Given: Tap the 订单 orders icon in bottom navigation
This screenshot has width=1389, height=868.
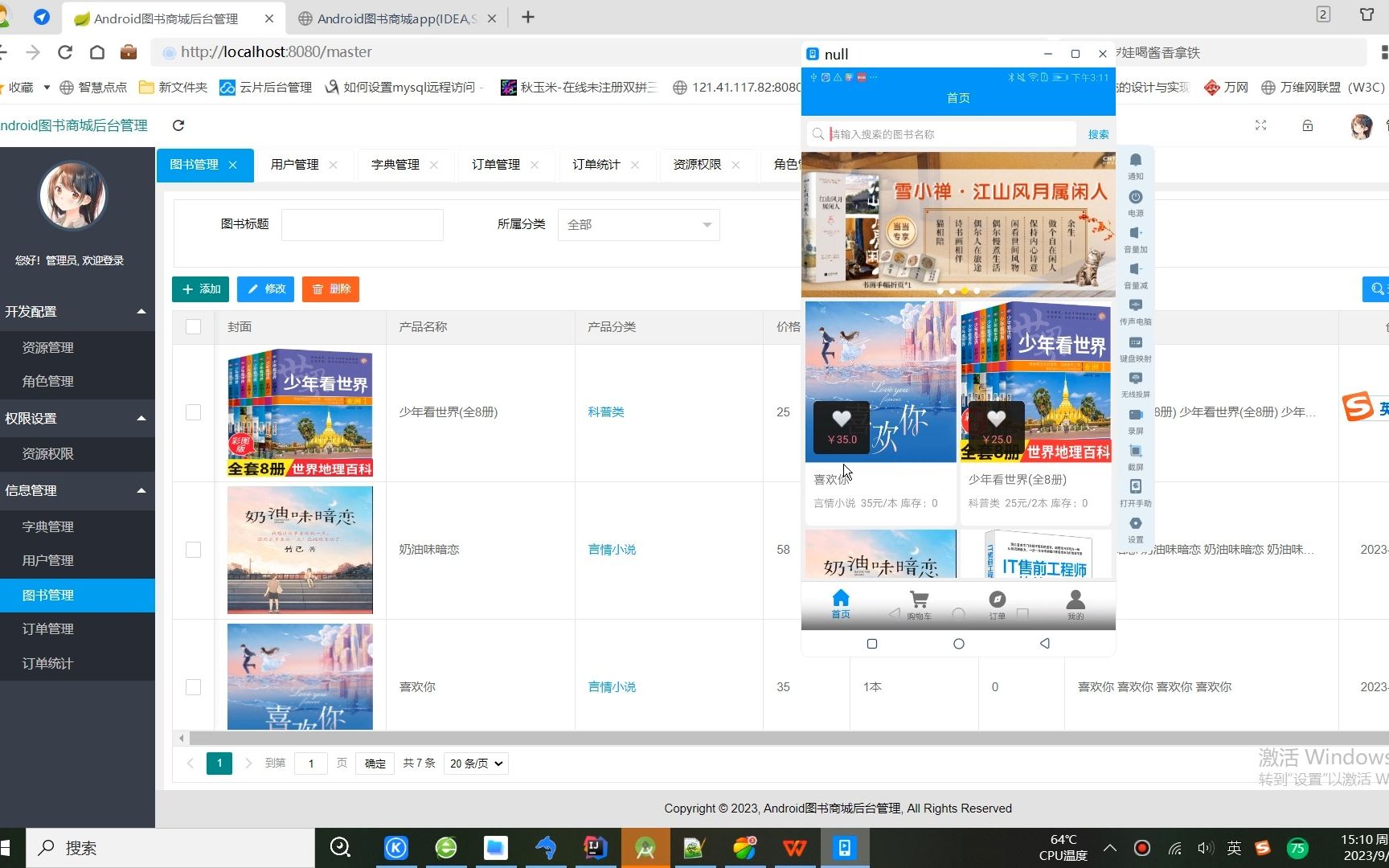Looking at the screenshot, I should coord(997,603).
